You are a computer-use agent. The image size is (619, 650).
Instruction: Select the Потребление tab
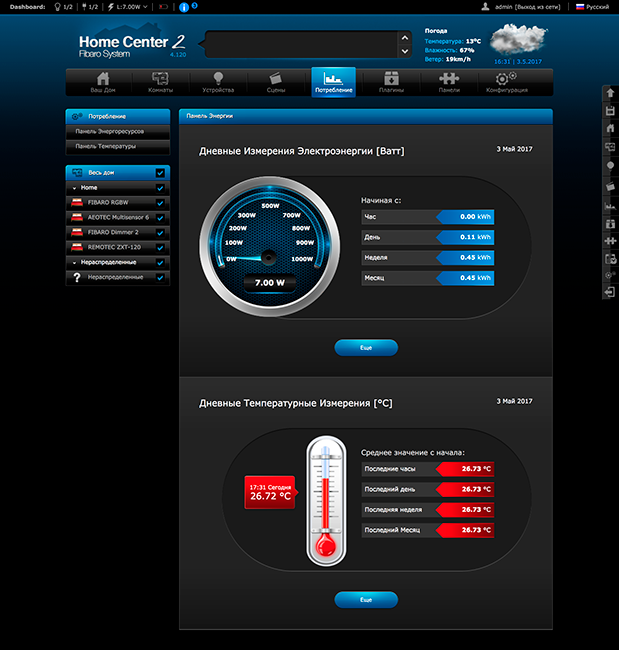(333, 82)
